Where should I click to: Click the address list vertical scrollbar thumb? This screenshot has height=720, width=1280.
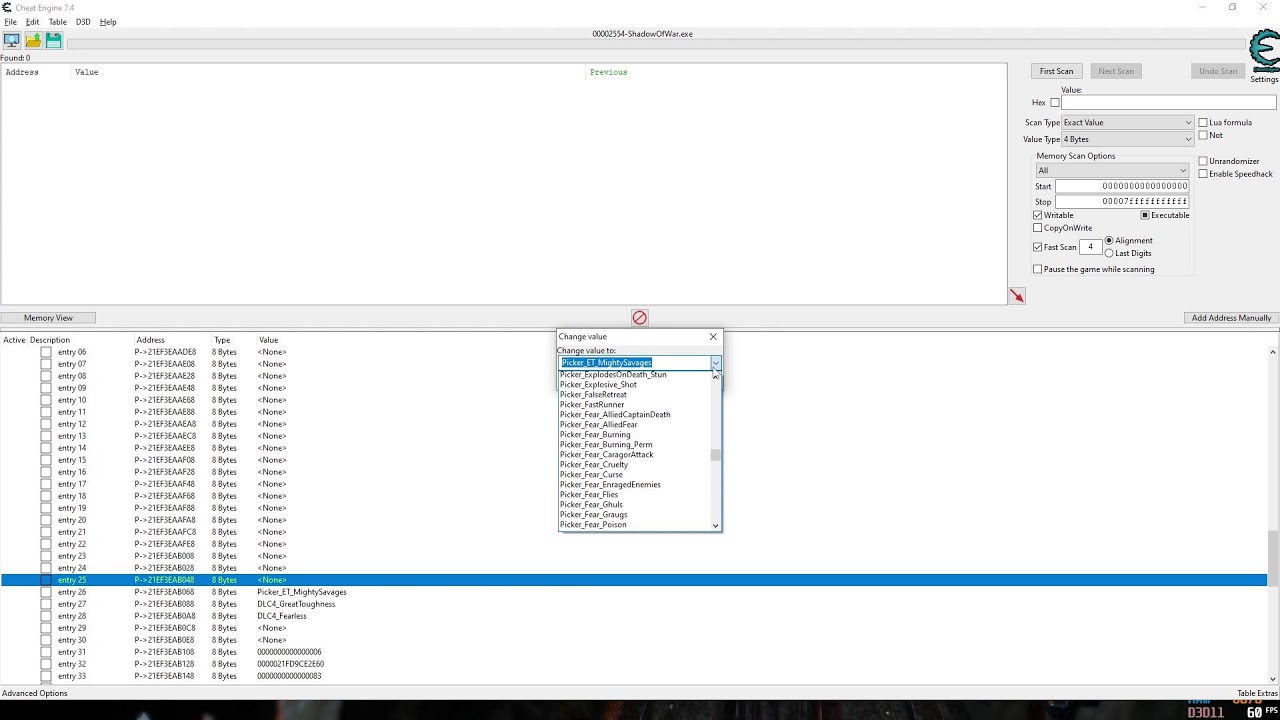[1273, 558]
